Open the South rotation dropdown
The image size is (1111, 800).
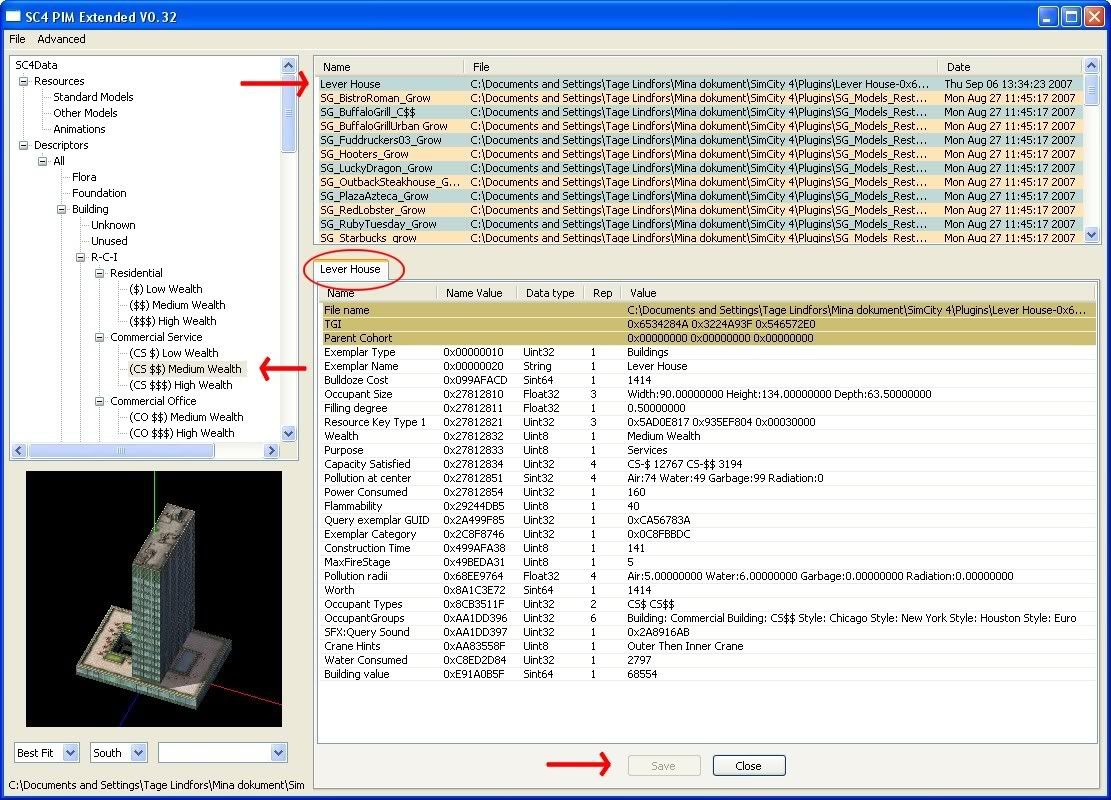click(138, 753)
